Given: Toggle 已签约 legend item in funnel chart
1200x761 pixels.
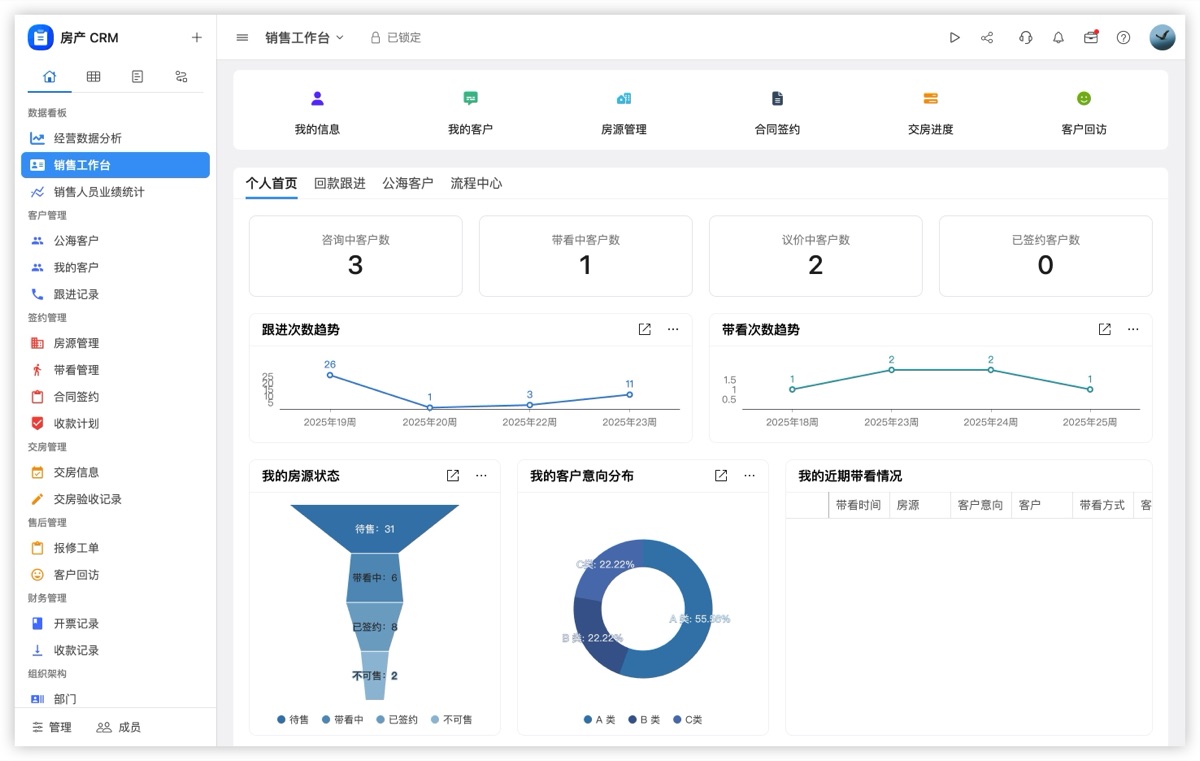Looking at the screenshot, I should point(396,720).
